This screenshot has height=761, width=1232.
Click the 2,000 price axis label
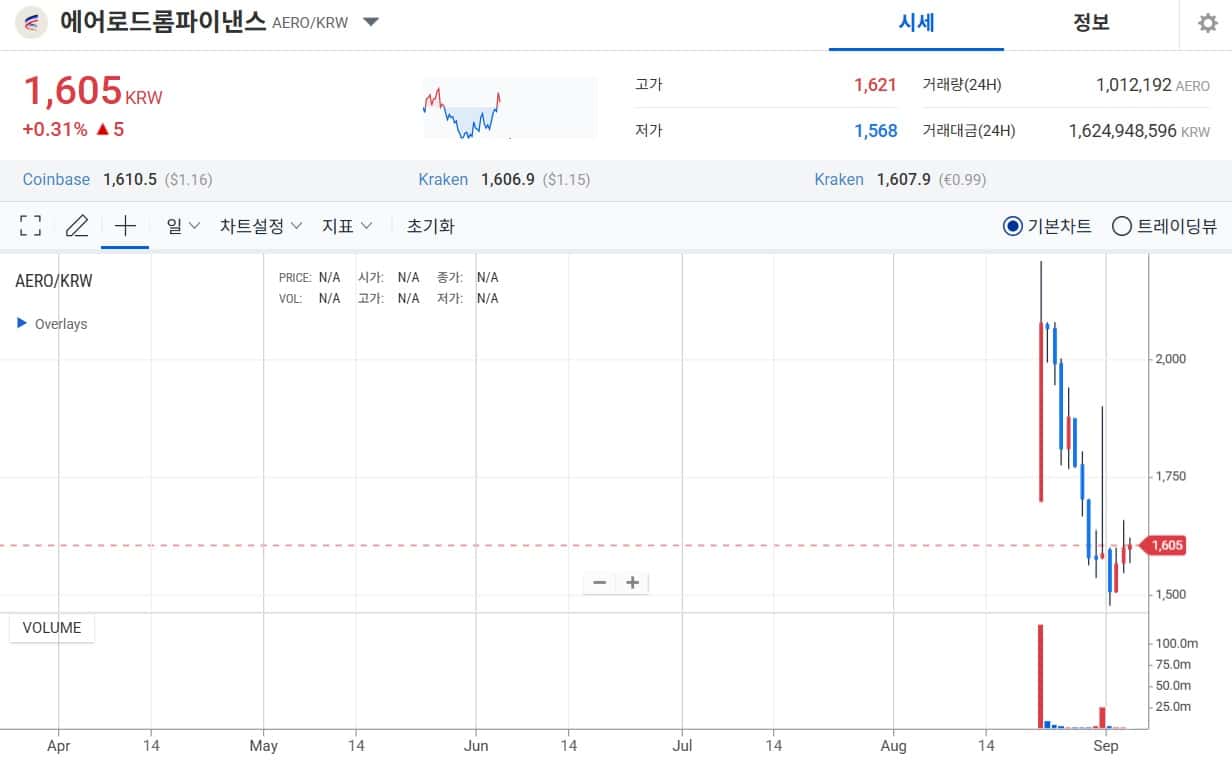[1170, 359]
